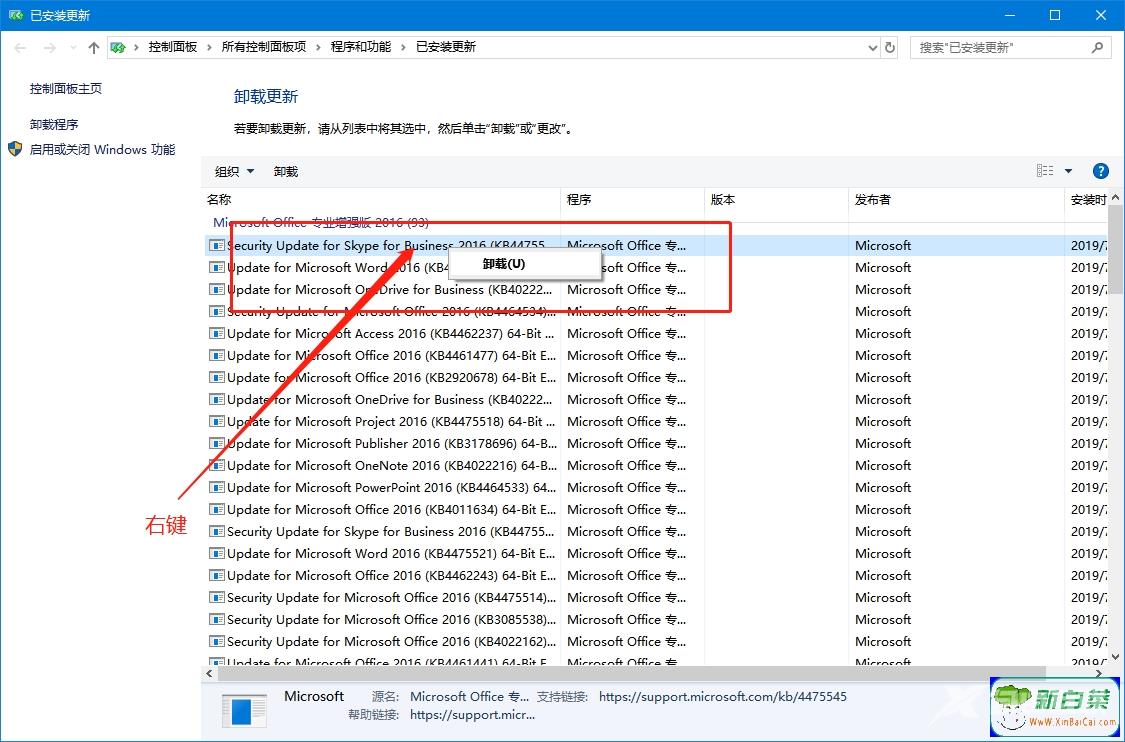Select icon of PowerPoint 2016 KB4464533 update
Viewport: 1125px width, 742px height.
(216, 487)
